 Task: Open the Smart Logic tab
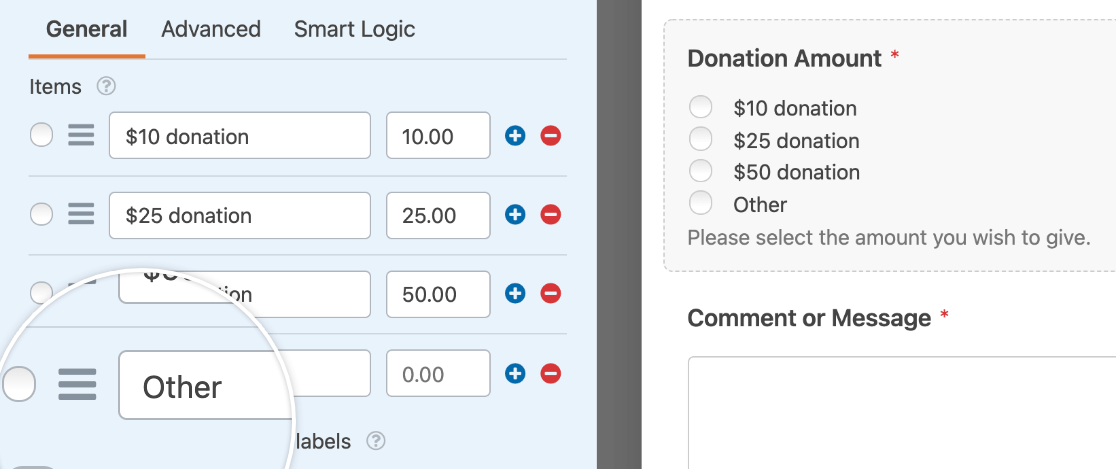coord(354,29)
